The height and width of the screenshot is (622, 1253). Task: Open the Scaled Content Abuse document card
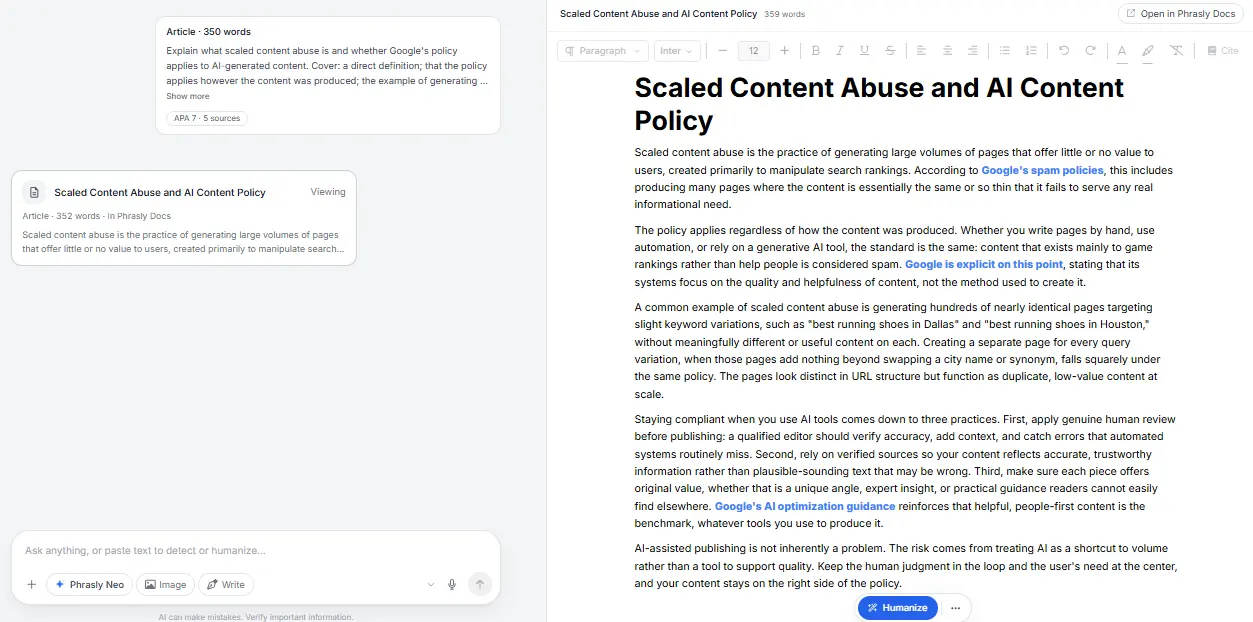click(x=184, y=217)
